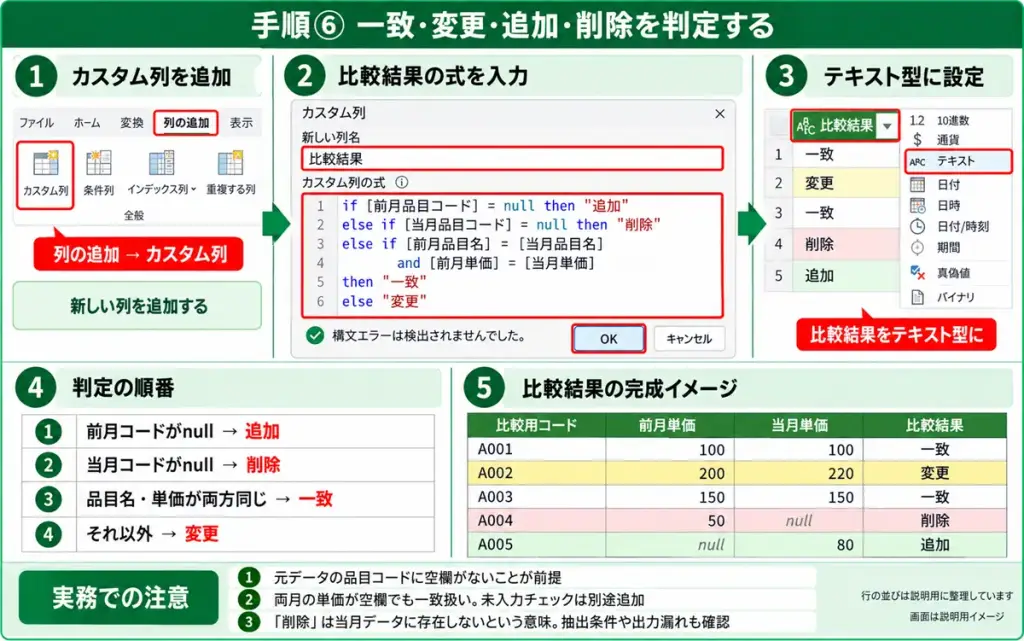
Task: Click the check-cross icon for 真偽値
Action: click(x=918, y=273)
